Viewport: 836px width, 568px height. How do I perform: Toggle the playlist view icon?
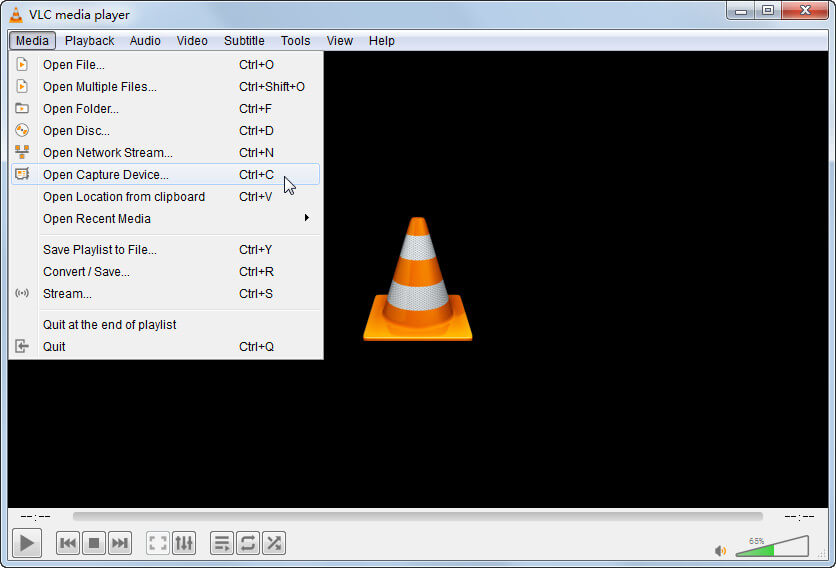point(222,543)
